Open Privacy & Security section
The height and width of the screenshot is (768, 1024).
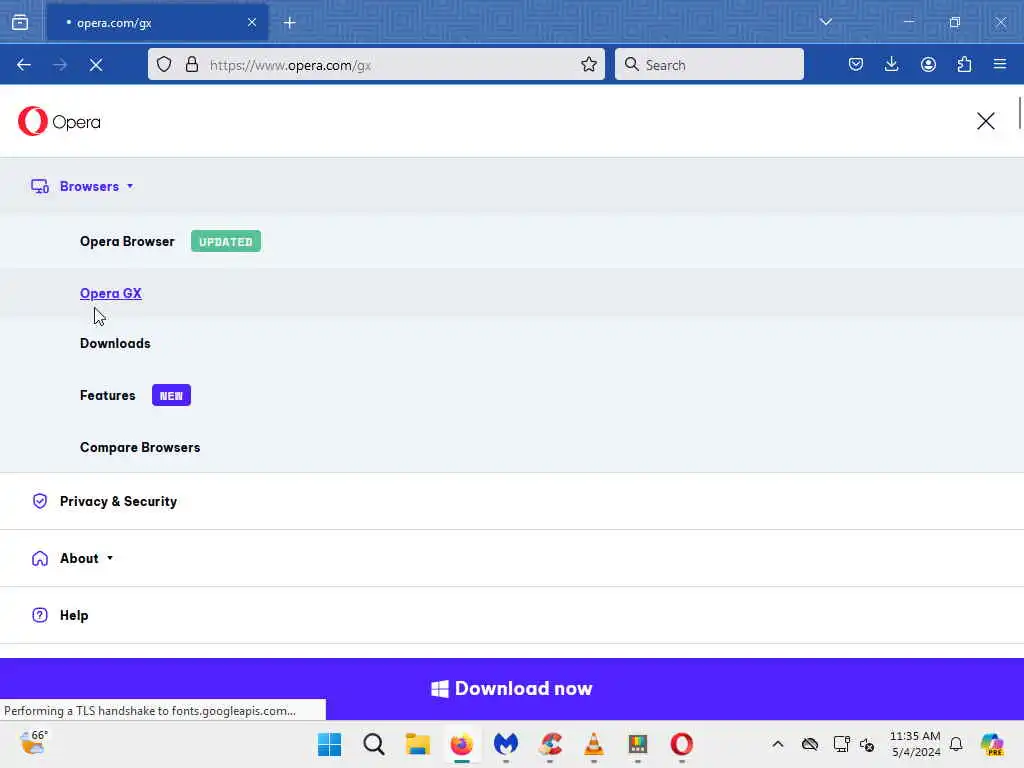[118, 501]
